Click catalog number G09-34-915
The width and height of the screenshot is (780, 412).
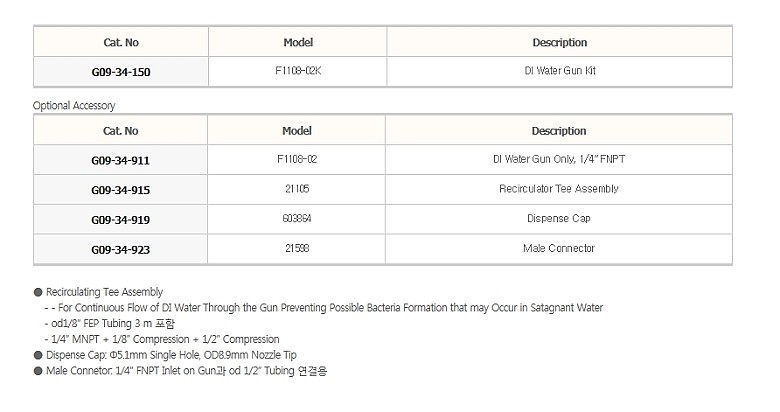tap(120, 190)
